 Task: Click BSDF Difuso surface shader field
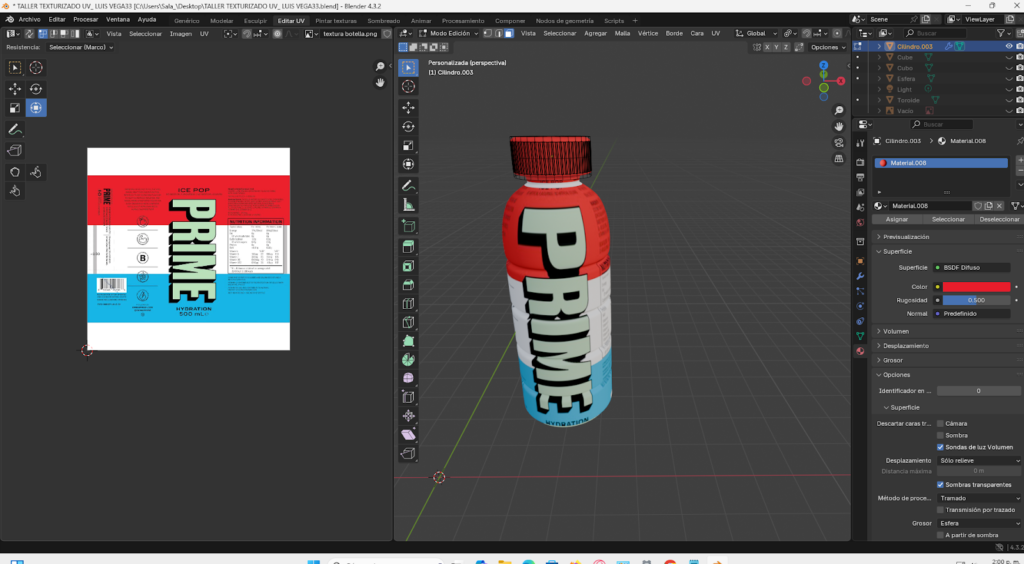(973, 268)
